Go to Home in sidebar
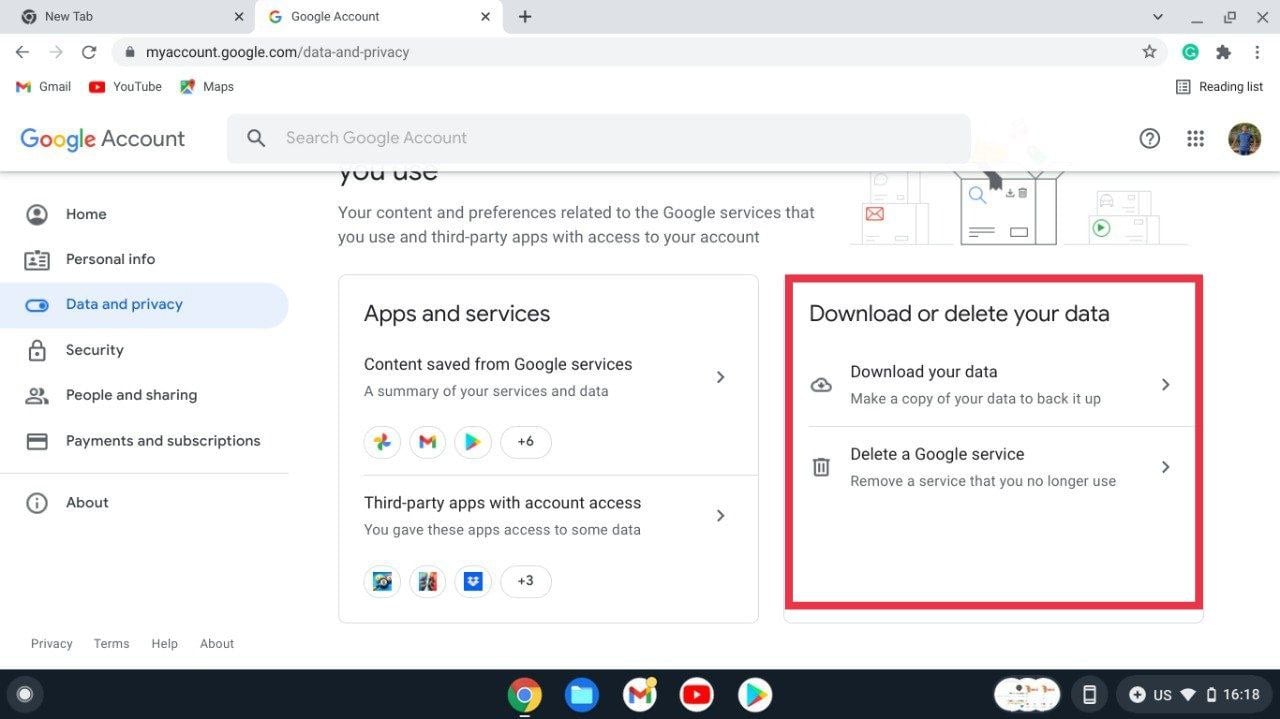Viewport: 1280px width, 719px height. (x=144, y=214)
